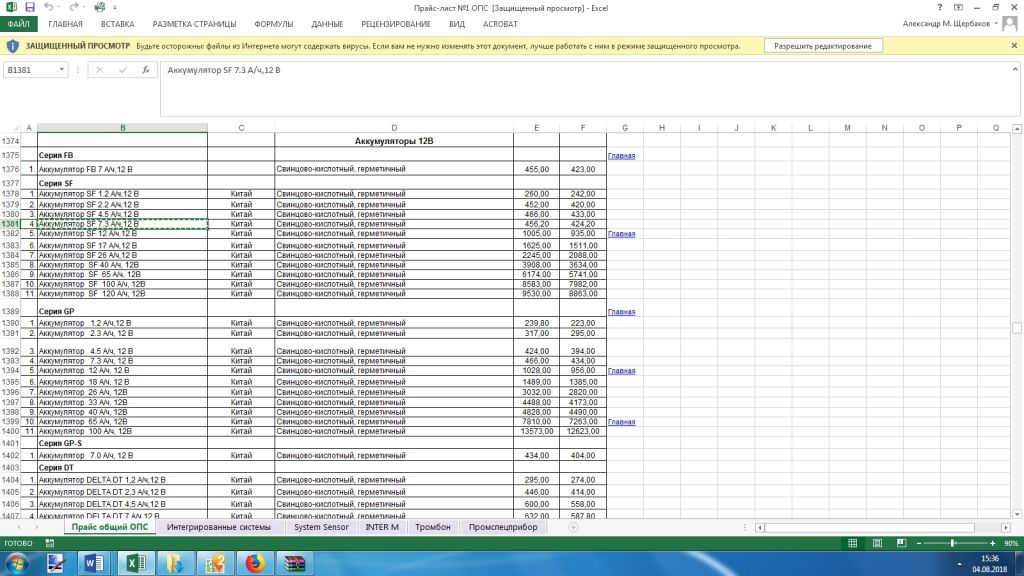1024x576 pixels.
Task: Switch to sheet Прайс общий ОПС
Action: click(x=110, y=527)
